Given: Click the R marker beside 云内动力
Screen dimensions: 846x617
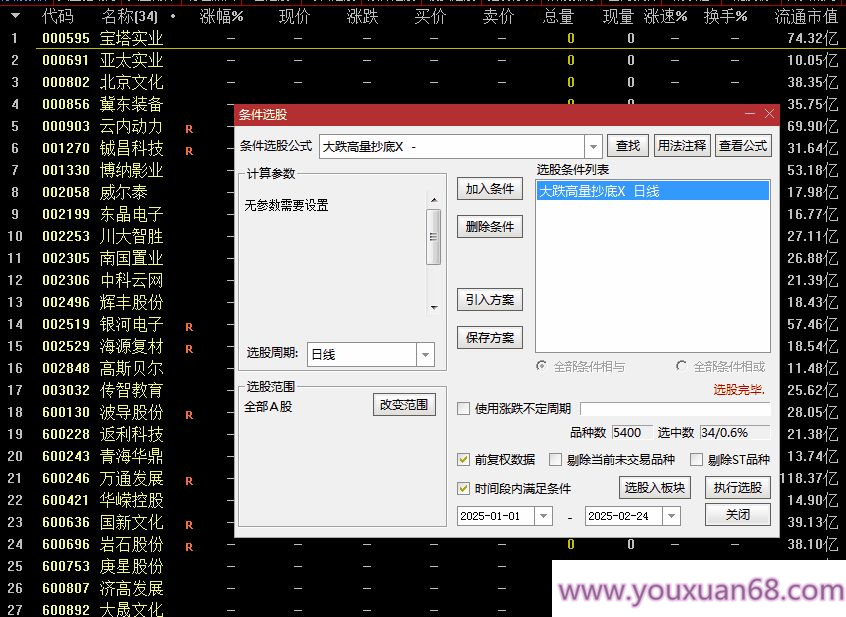Looking at the screenshot, I should 189,128.
